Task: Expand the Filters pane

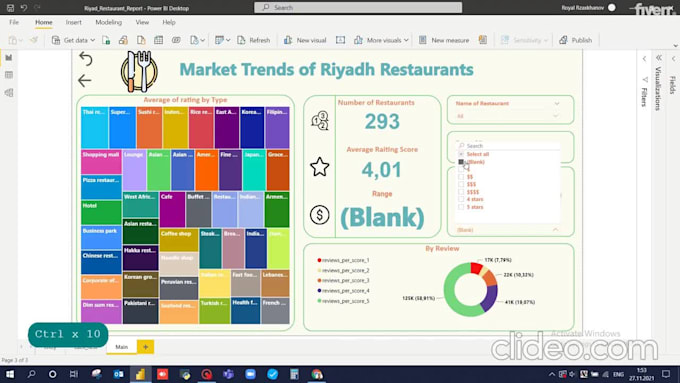Action: click(x=644, y=59)
